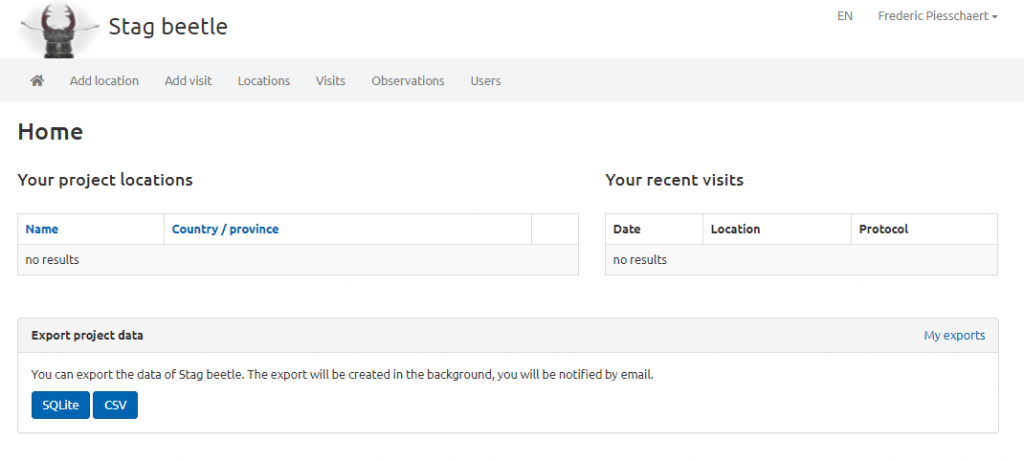Screen dimensions: 1024x461
Task: Click the Location column header in recent visits
Action: [x=735, y=229]
